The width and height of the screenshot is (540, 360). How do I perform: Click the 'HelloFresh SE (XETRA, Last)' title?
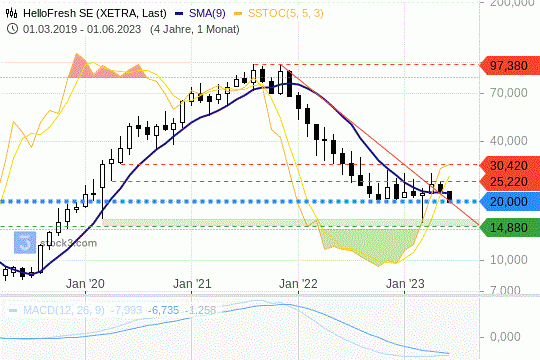[95, 13]
